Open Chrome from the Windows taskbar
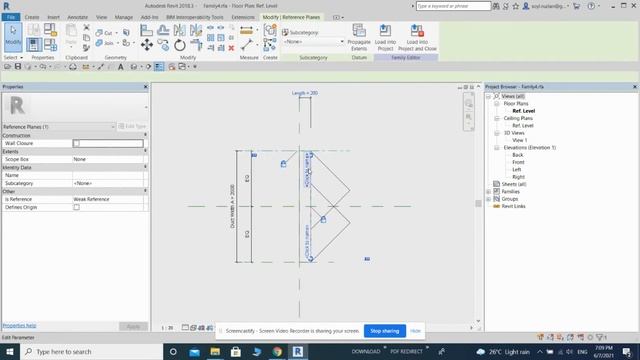 click(x=277, y=352)
